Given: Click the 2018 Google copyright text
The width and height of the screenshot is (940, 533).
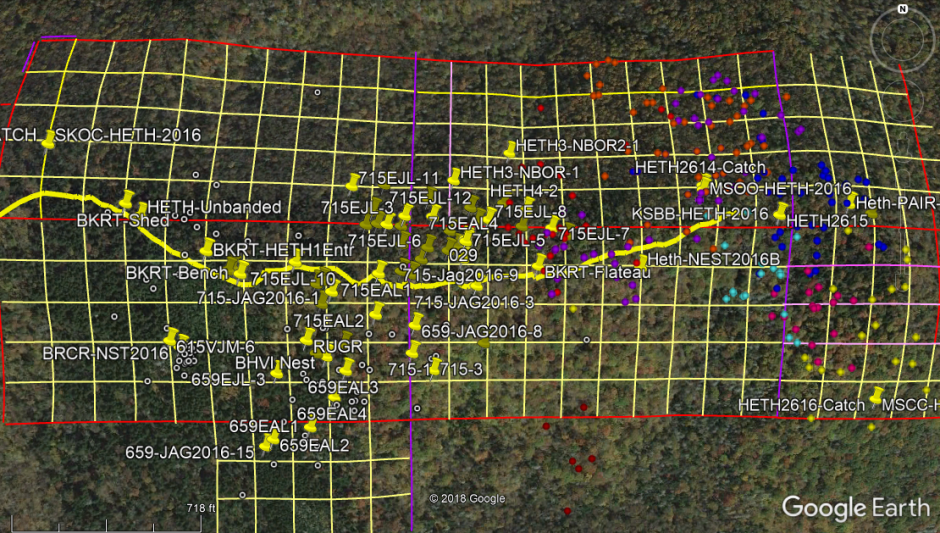Looking at the screenshot, I should [467, 499].
